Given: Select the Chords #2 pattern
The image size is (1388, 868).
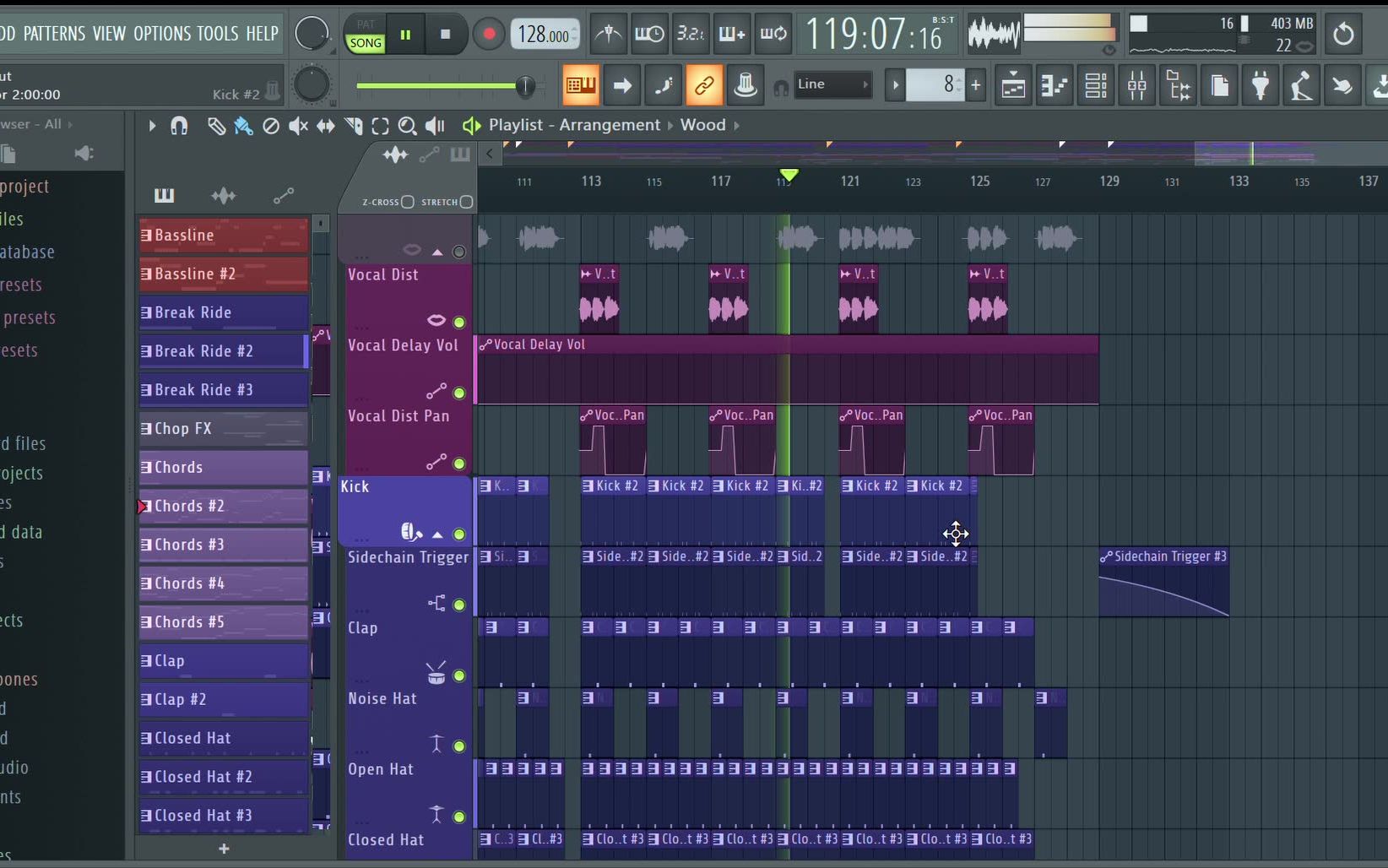Looking at the screenshot, I should pyautogui.click(x=224, y=506).
